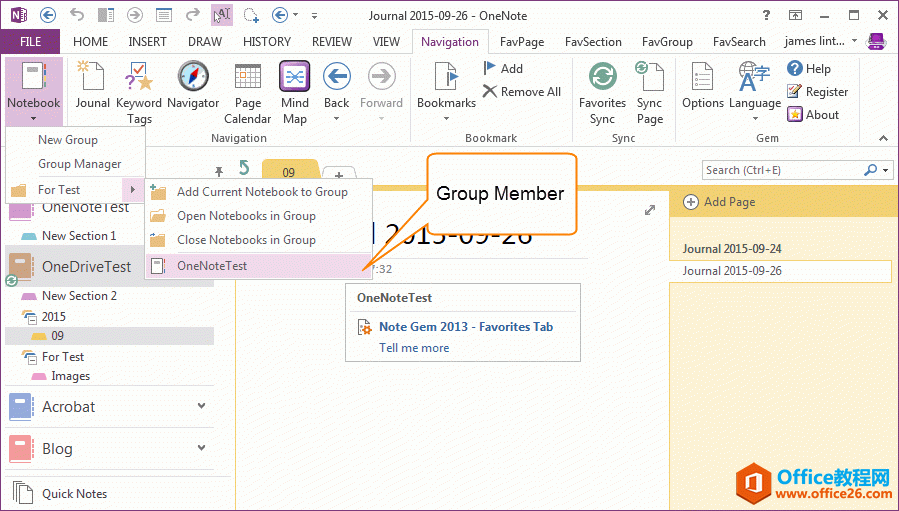Click the Tell me more link
Viewport: 899px width, 511px height.
(414, 348)
